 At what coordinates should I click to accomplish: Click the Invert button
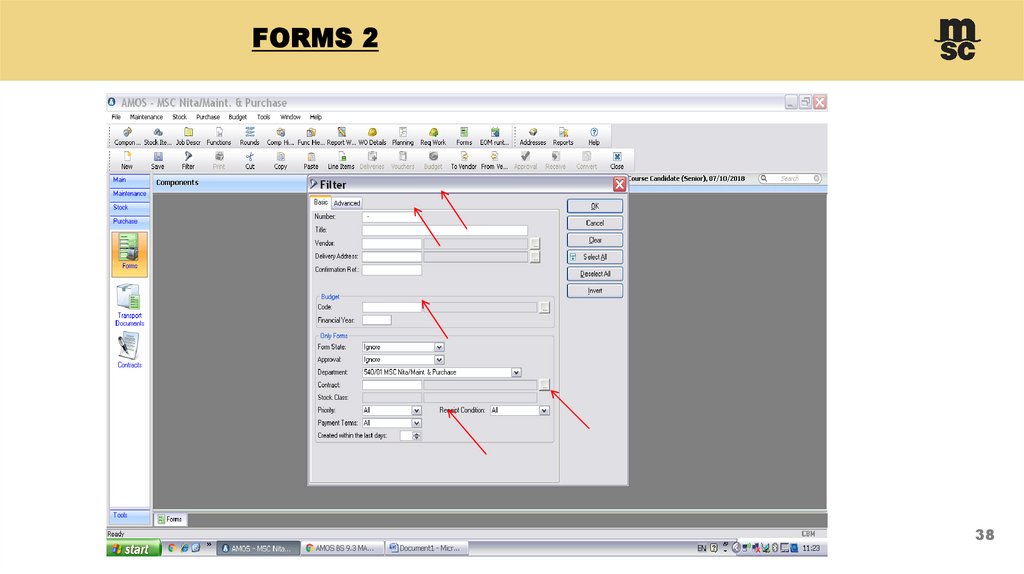594,291
